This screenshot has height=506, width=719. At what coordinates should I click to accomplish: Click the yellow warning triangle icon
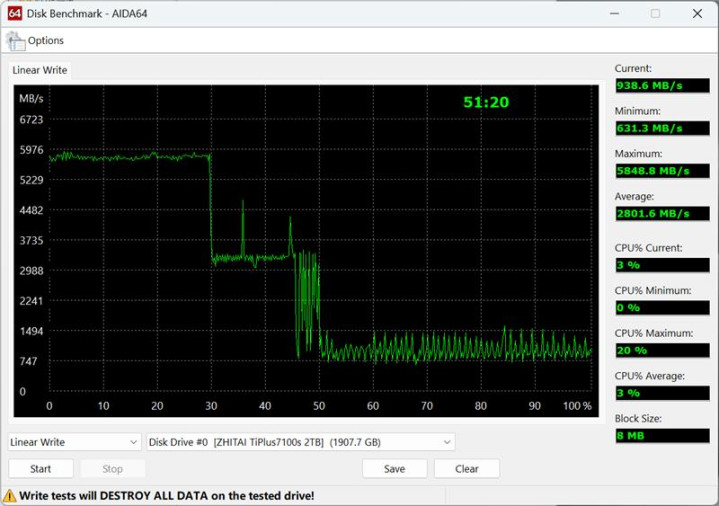point(9,495)
